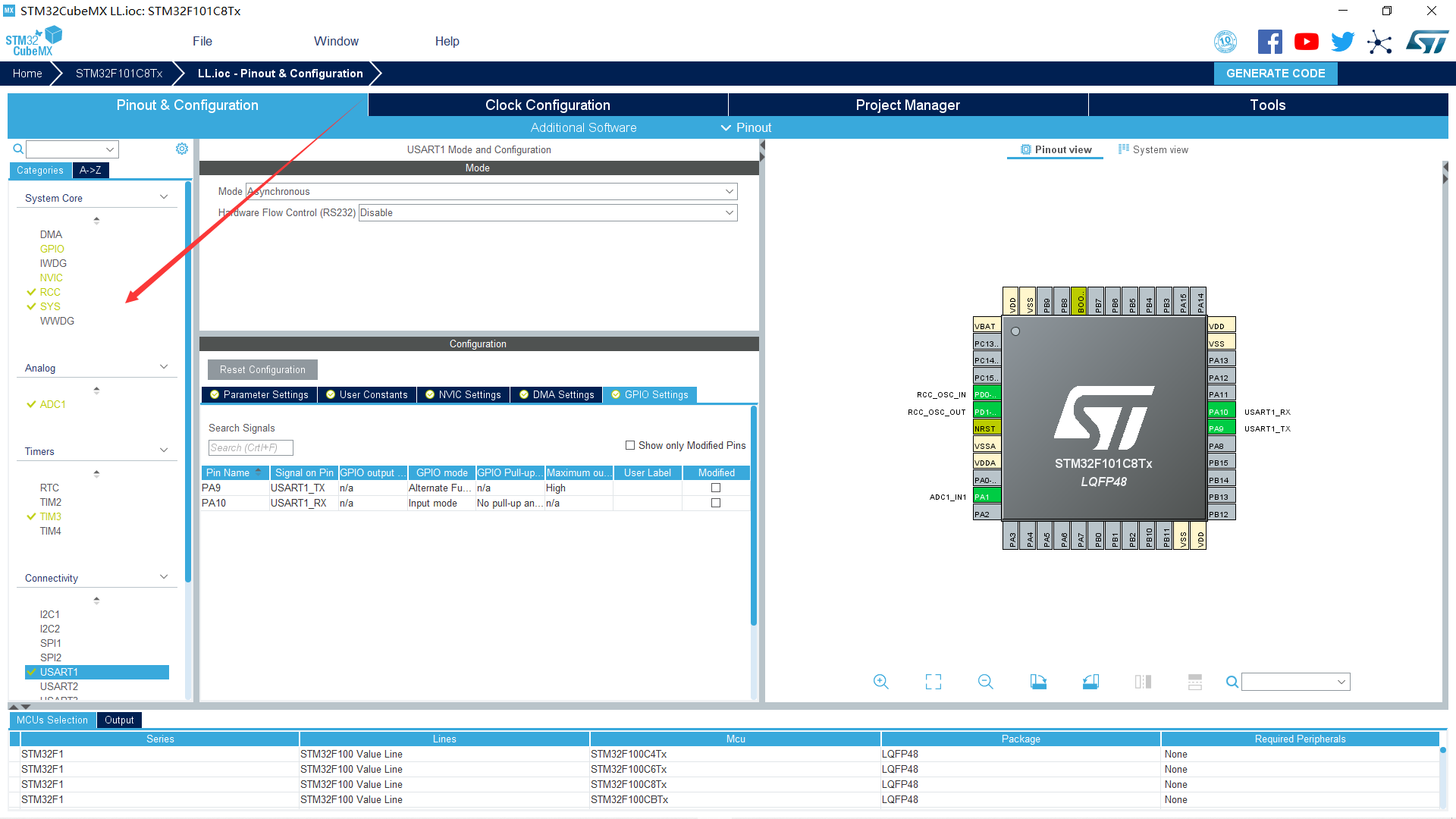Zoom out of the chip pinout
Viewport: 1456px width, 819px height.
(x=985, y=682)
